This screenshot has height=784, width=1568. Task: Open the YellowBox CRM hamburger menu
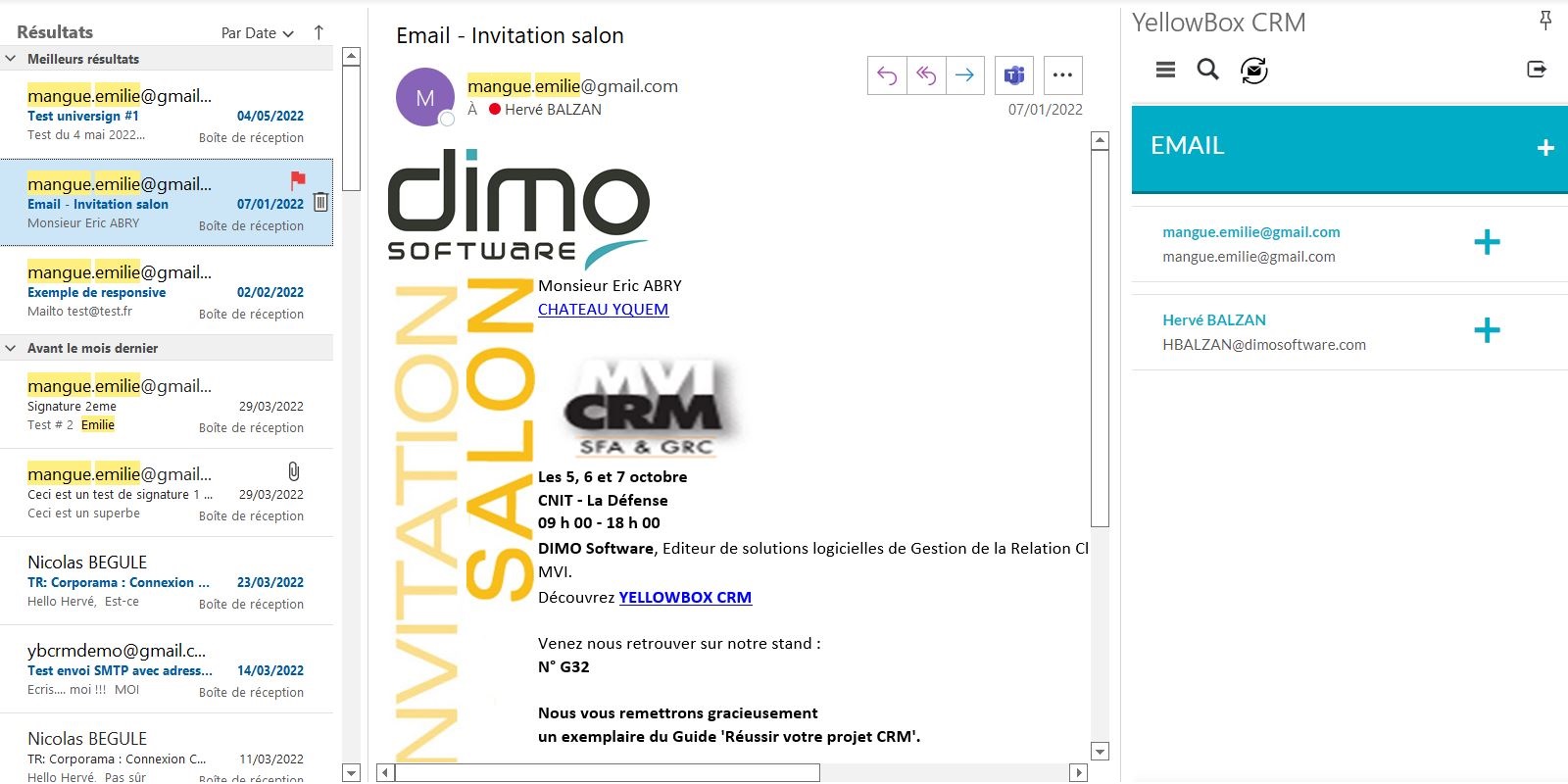1165,70
